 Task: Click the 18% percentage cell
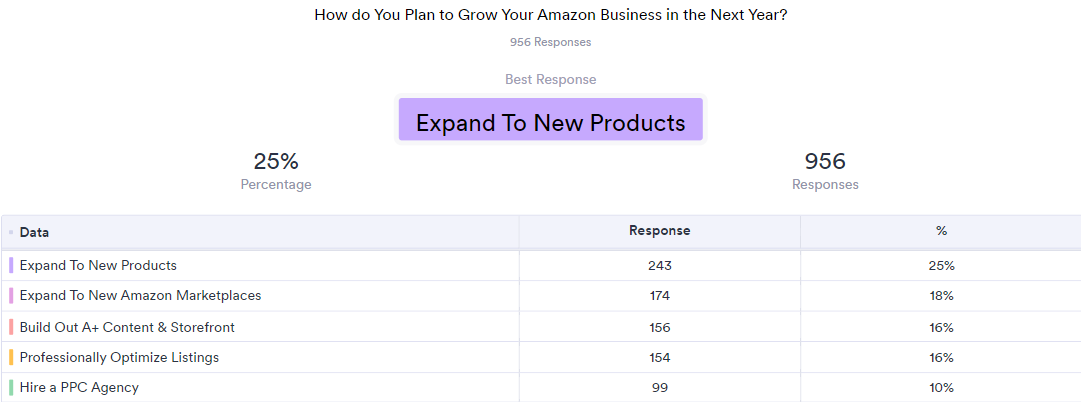[x=941, y=296]
